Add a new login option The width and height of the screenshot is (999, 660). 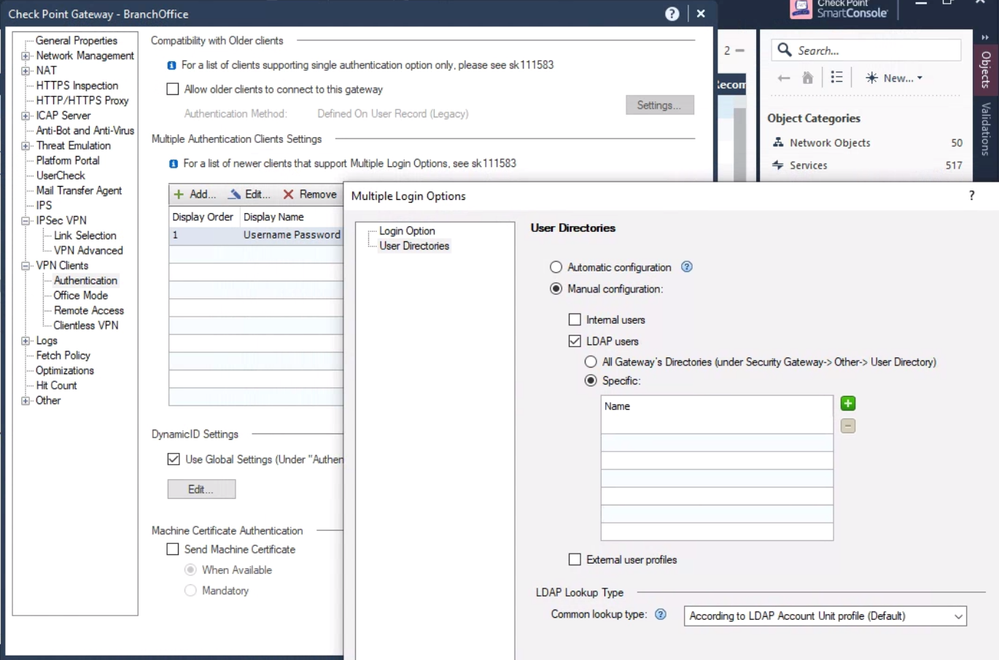pyautogui.click(x=195, y=194)
